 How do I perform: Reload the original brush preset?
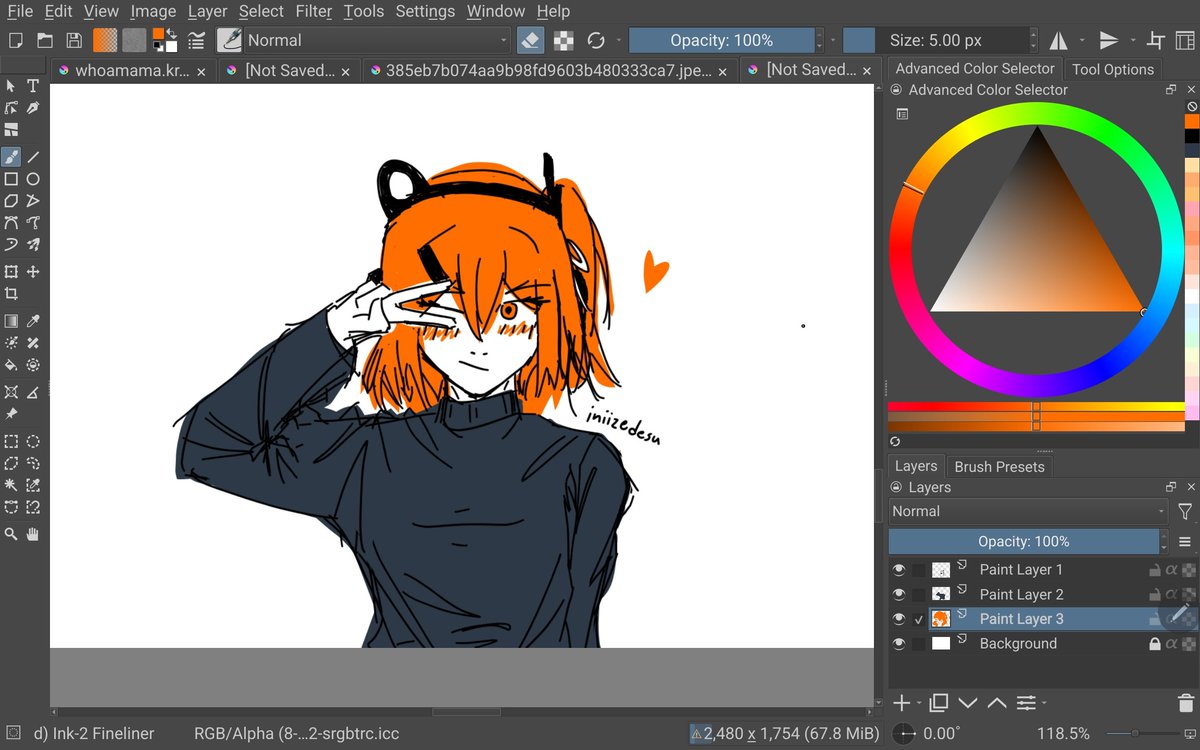(596, 40)
